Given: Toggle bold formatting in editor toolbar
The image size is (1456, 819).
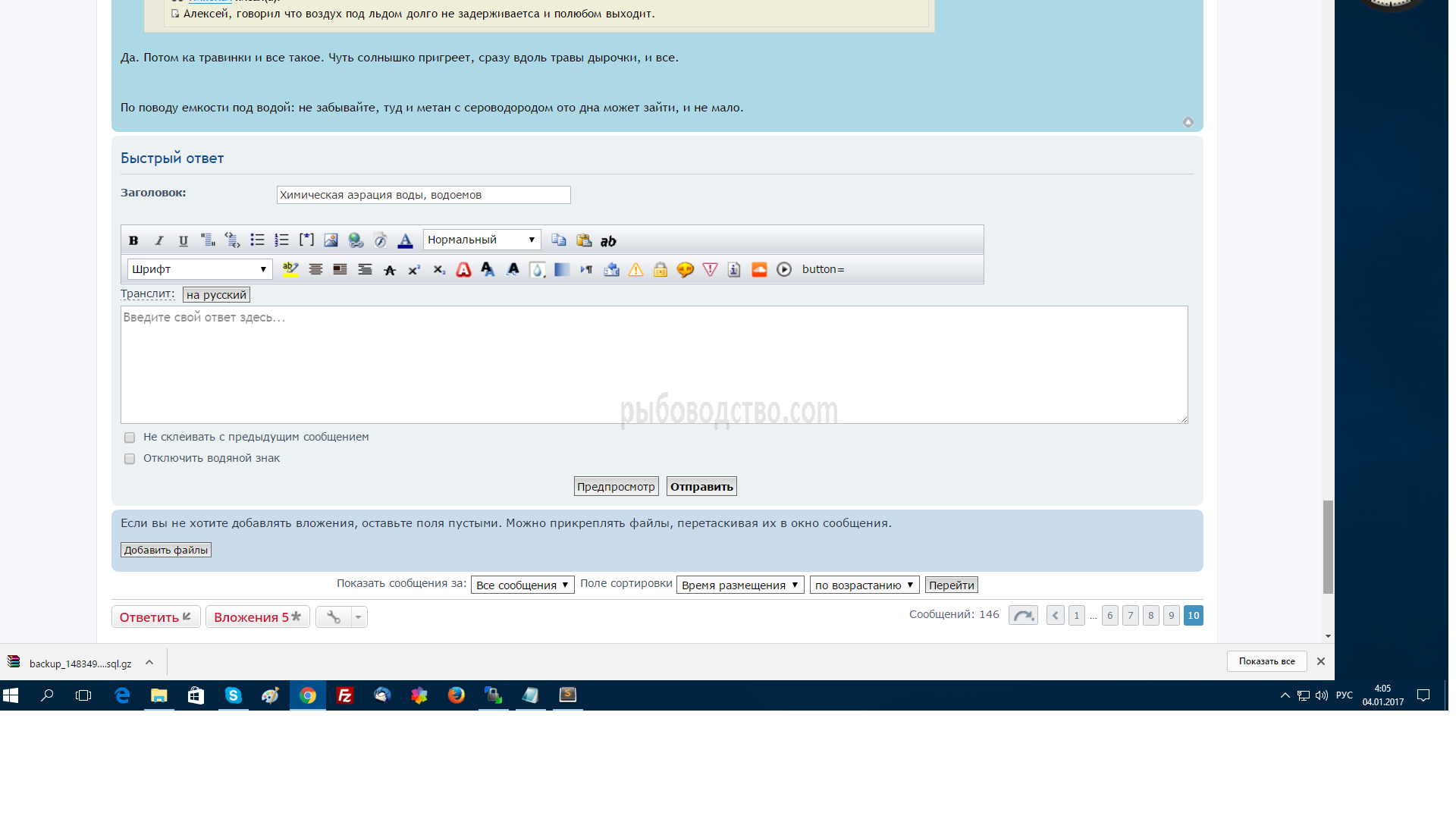Looking at the screenshot, I should 133,240.
